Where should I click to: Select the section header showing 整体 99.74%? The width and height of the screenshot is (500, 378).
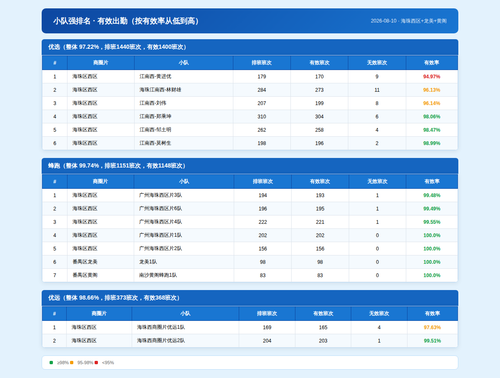pos(250,166)
